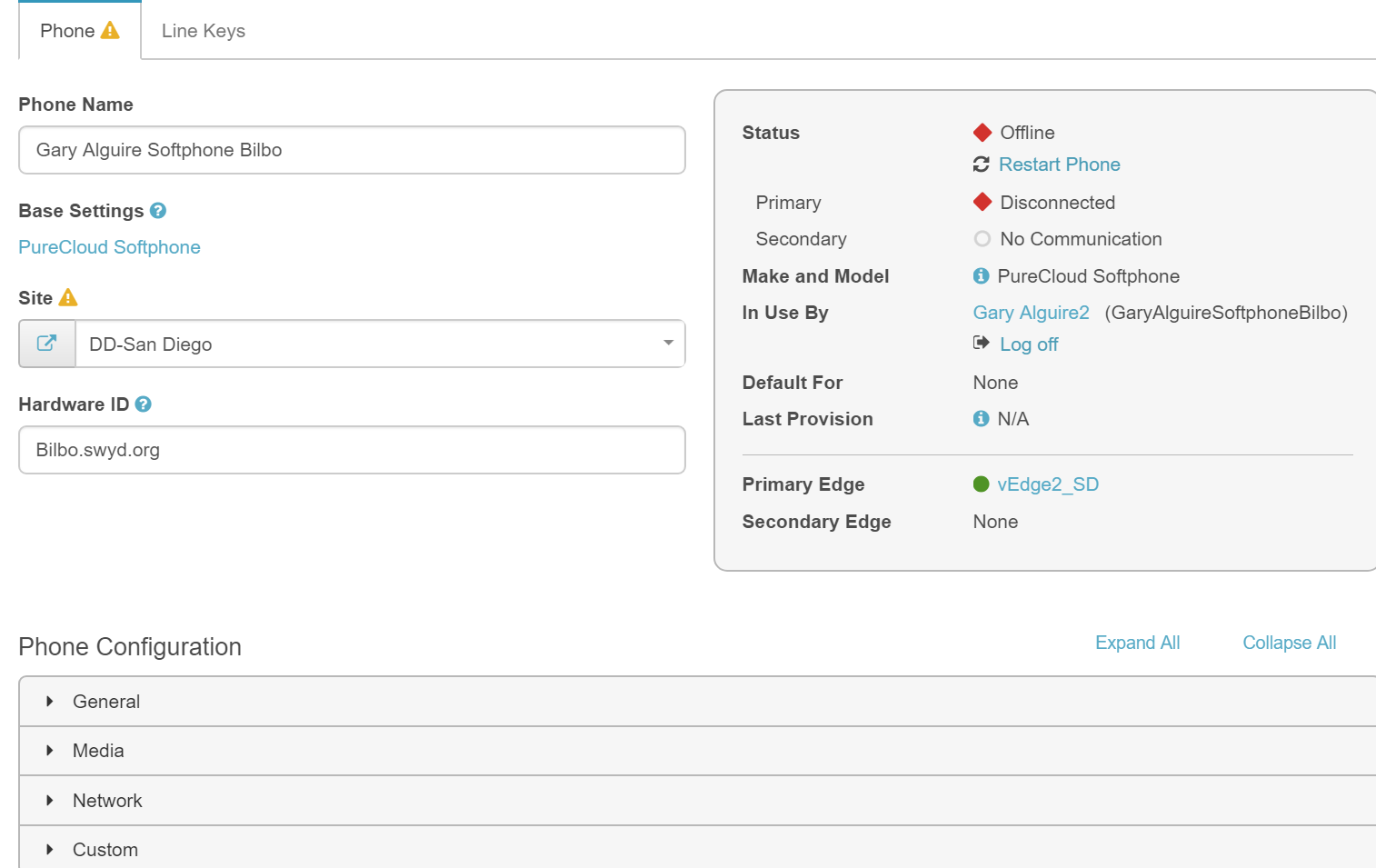Click inside the Phone Name field

(352, 150)
